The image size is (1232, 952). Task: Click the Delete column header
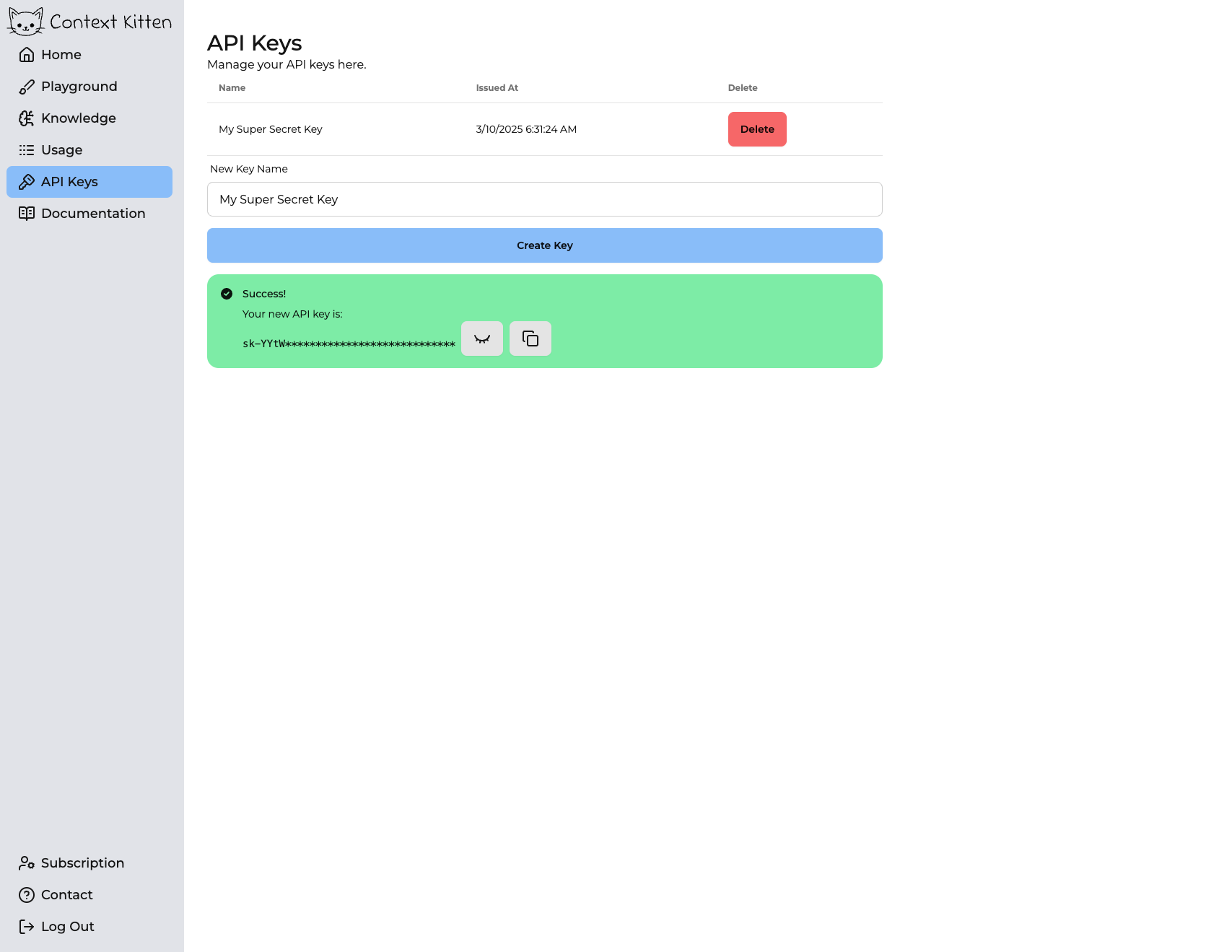743,88
